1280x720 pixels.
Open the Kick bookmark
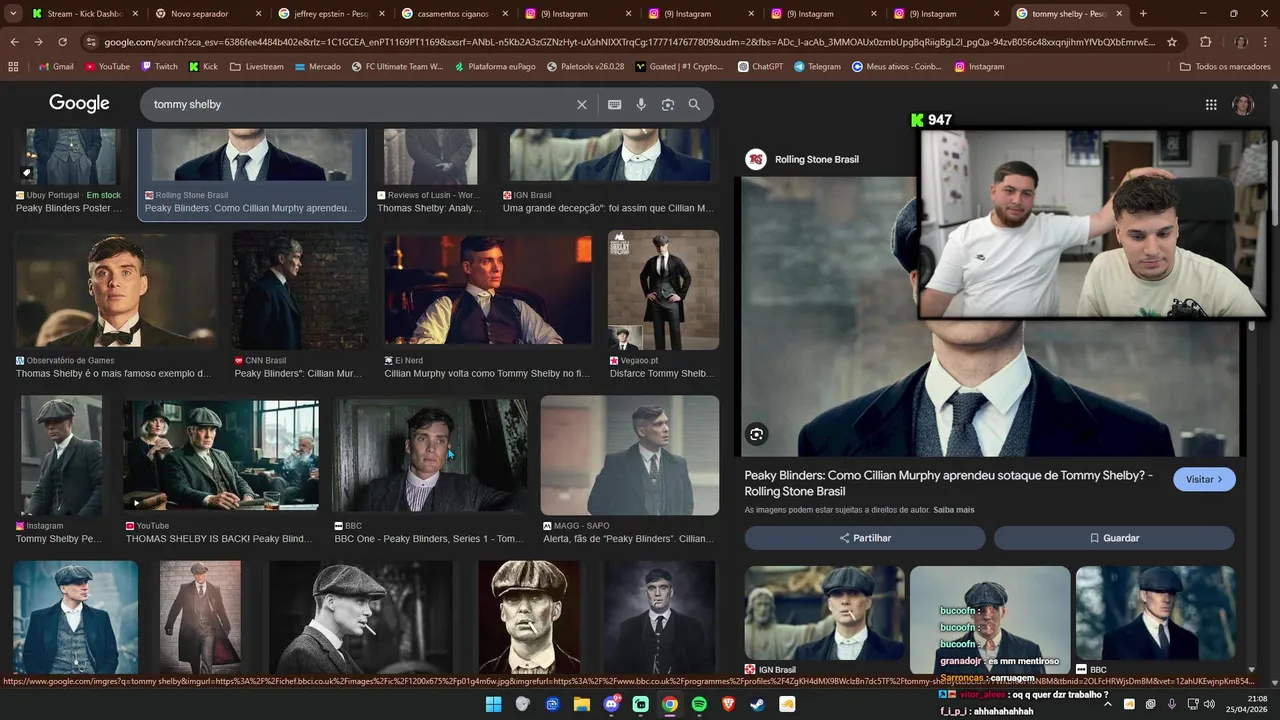(x=203, y=66)
